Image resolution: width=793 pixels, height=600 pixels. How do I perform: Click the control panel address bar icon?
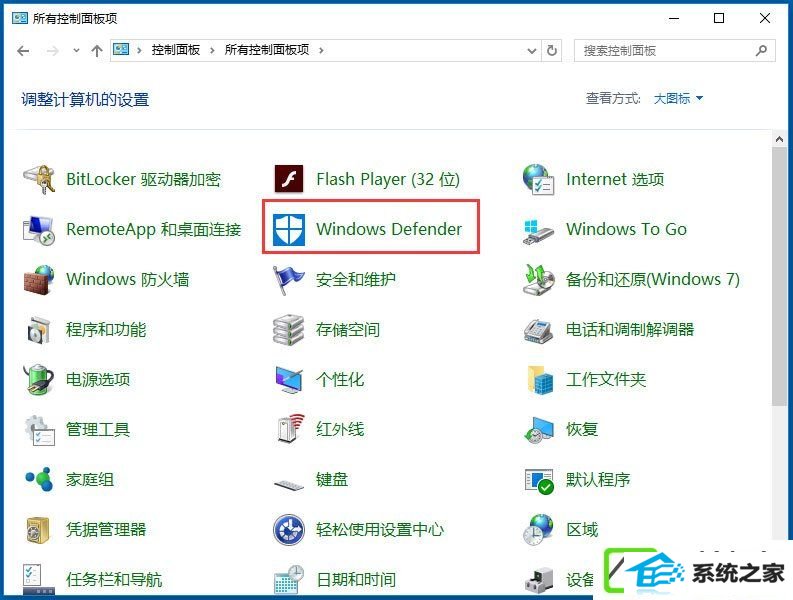click(x=121, y=50)
